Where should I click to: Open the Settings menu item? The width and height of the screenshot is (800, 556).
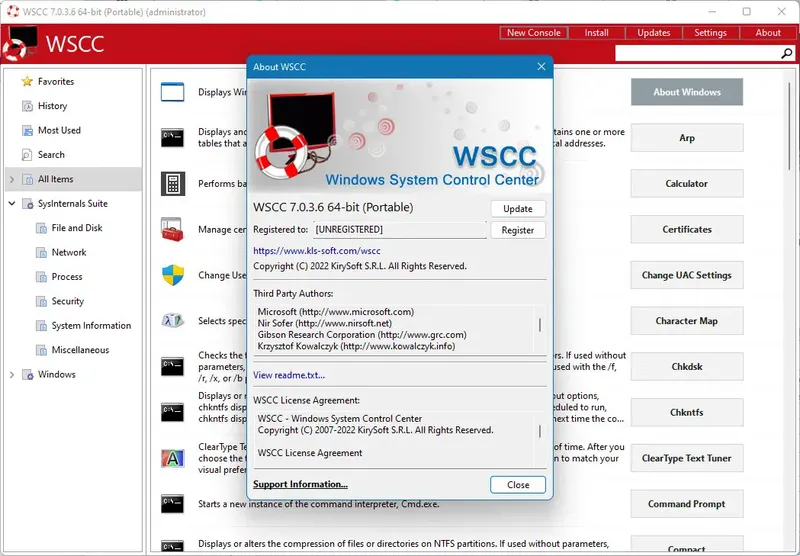point(710,33)
